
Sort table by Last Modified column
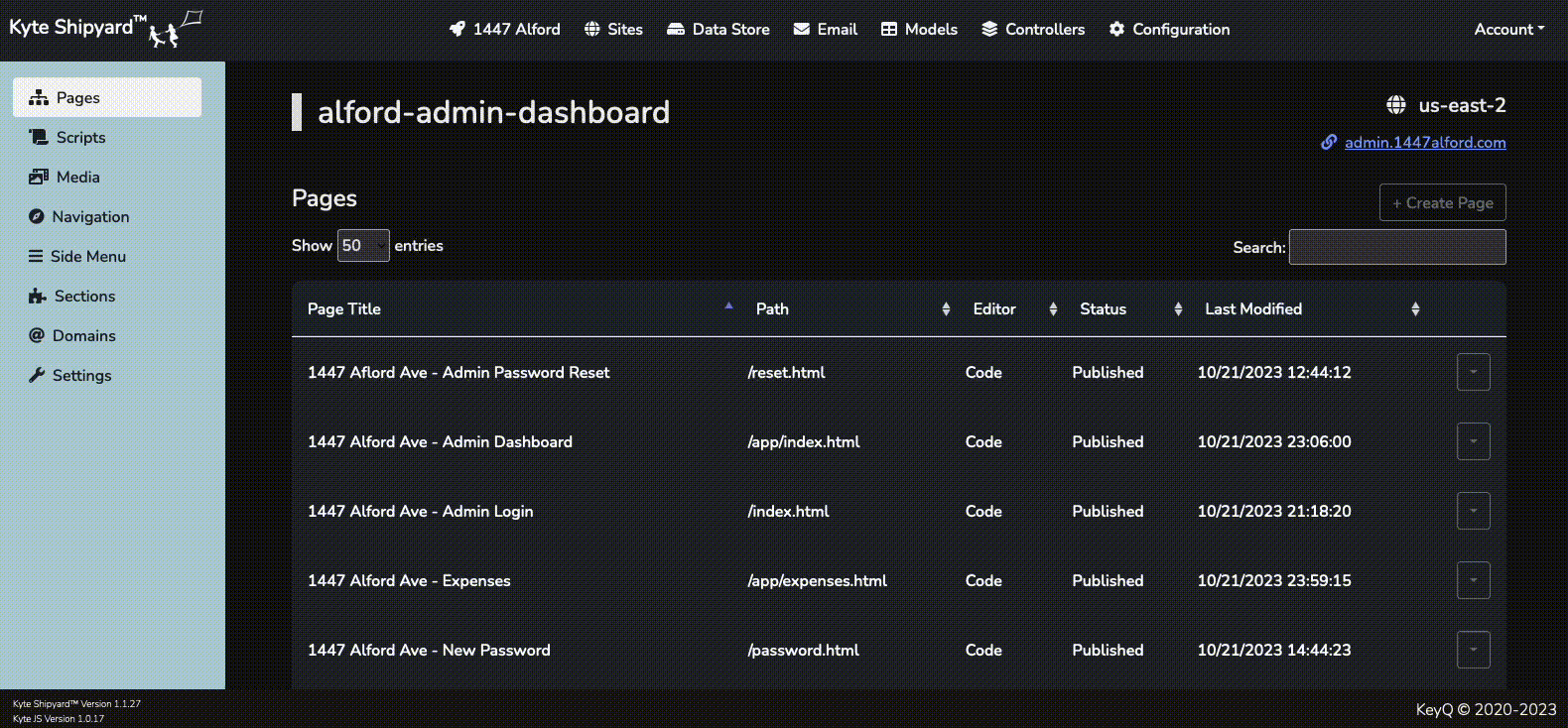click(1253, 309)
